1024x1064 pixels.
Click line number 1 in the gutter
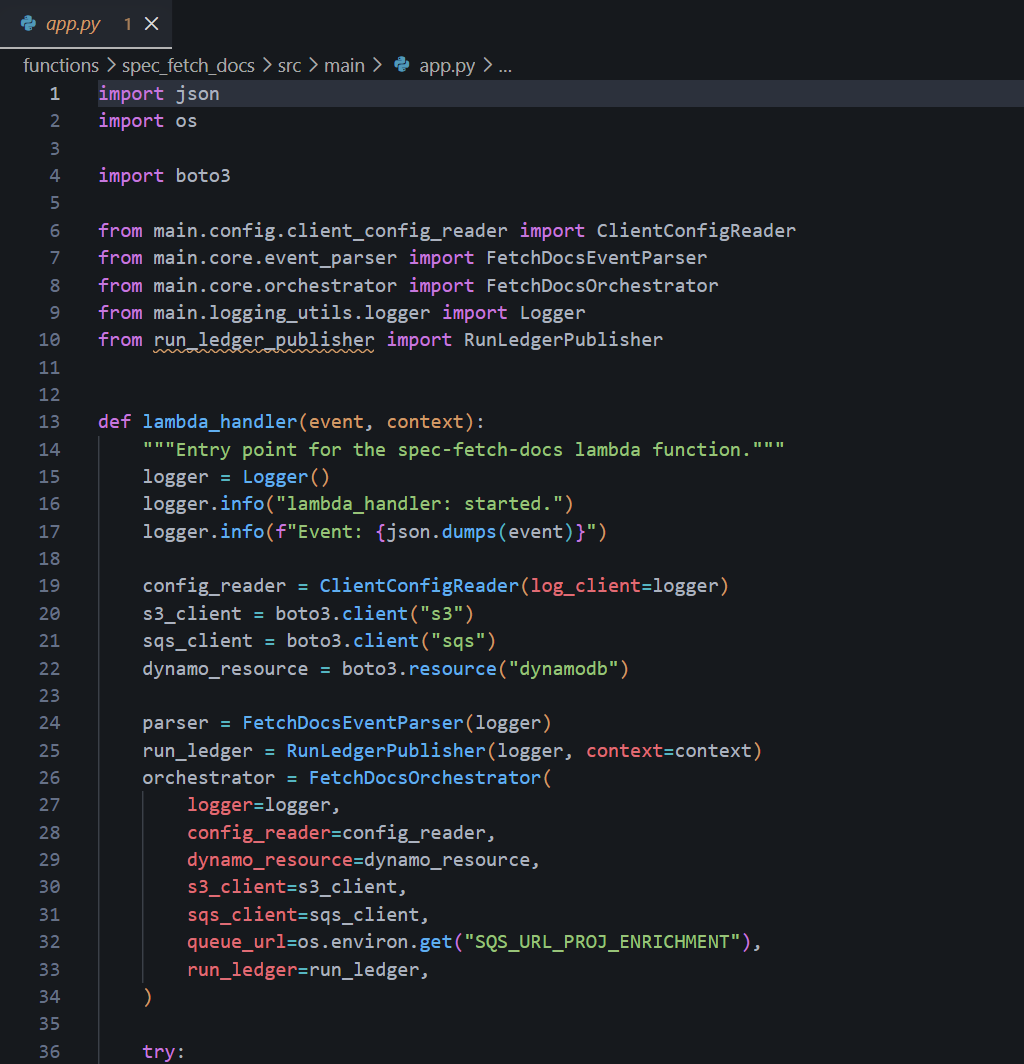pos(55,94)
